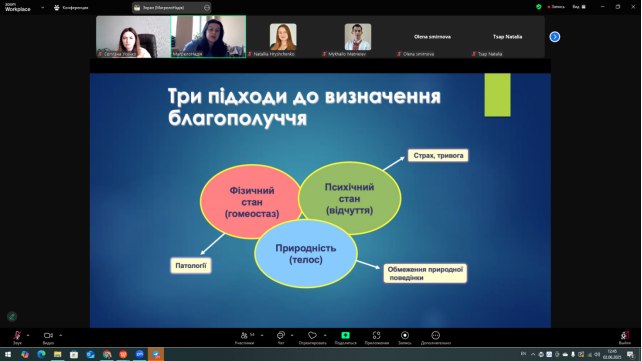Toggle the Видео camera button
This screenshot has height=361, width=642.
[x=48, y=336]
